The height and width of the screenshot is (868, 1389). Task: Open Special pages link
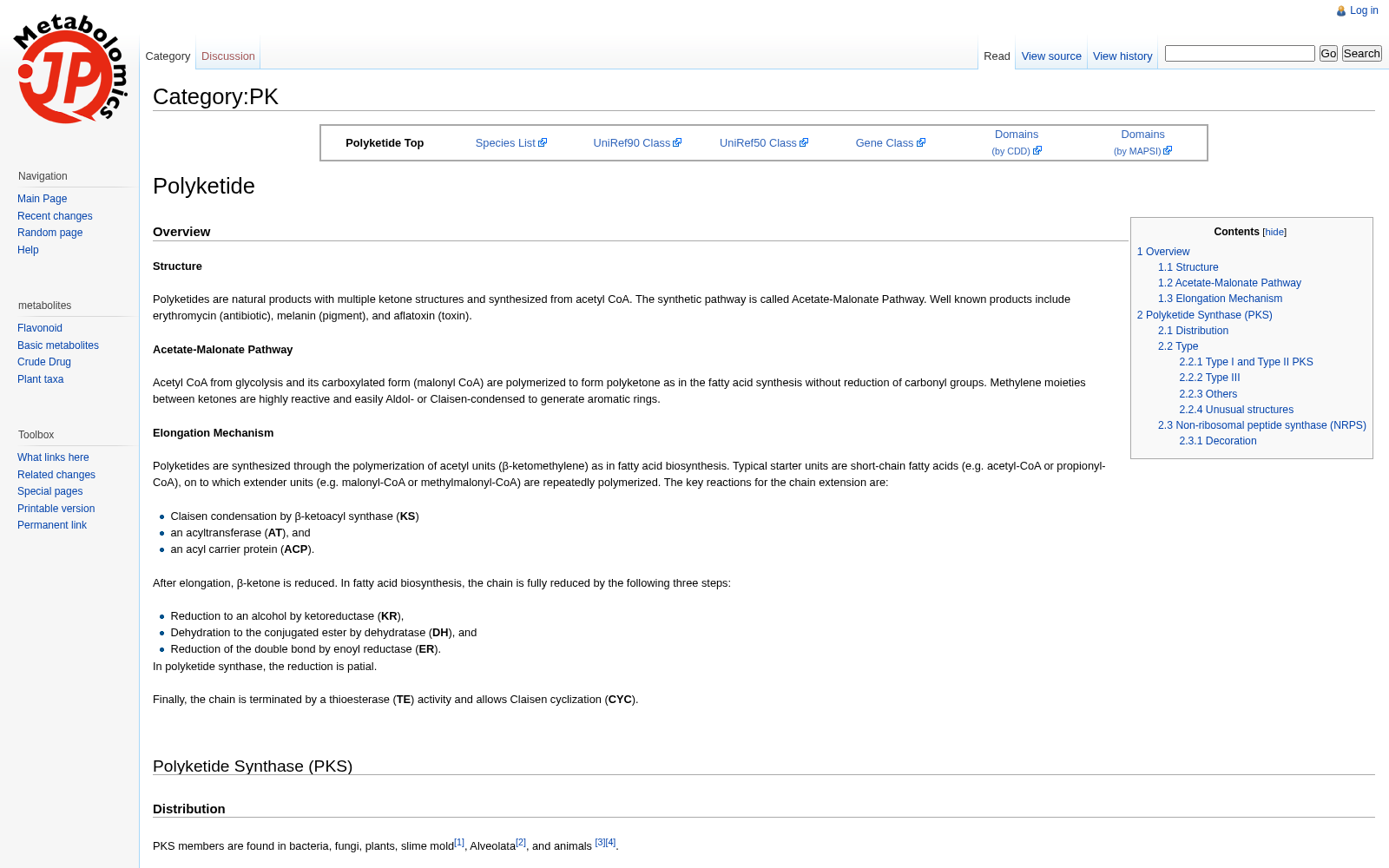tap(50, 491)
